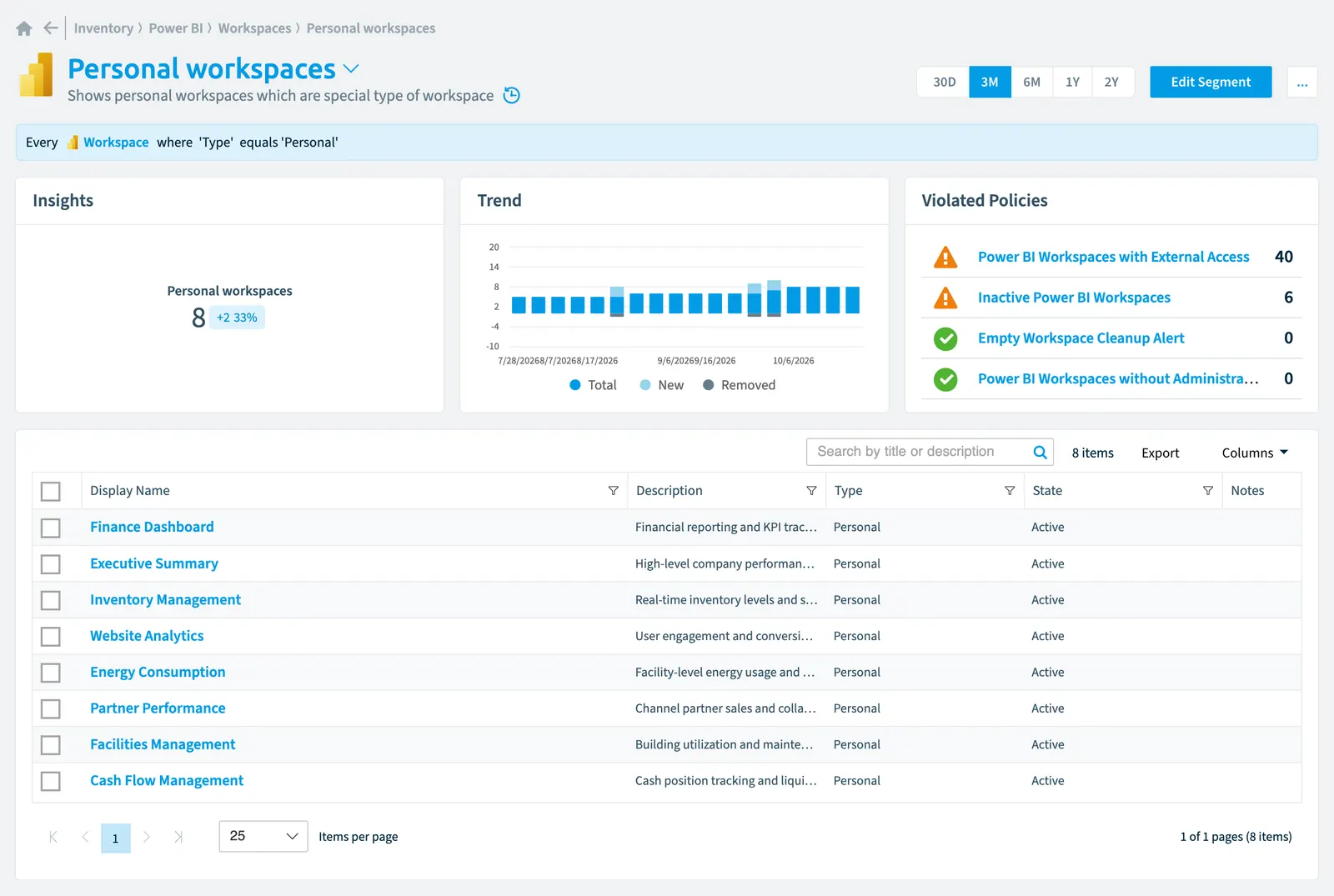Jump to the first page arrow
Image resolution: width=1334 pixels, height=896 pixels.
tap(53, 837)
